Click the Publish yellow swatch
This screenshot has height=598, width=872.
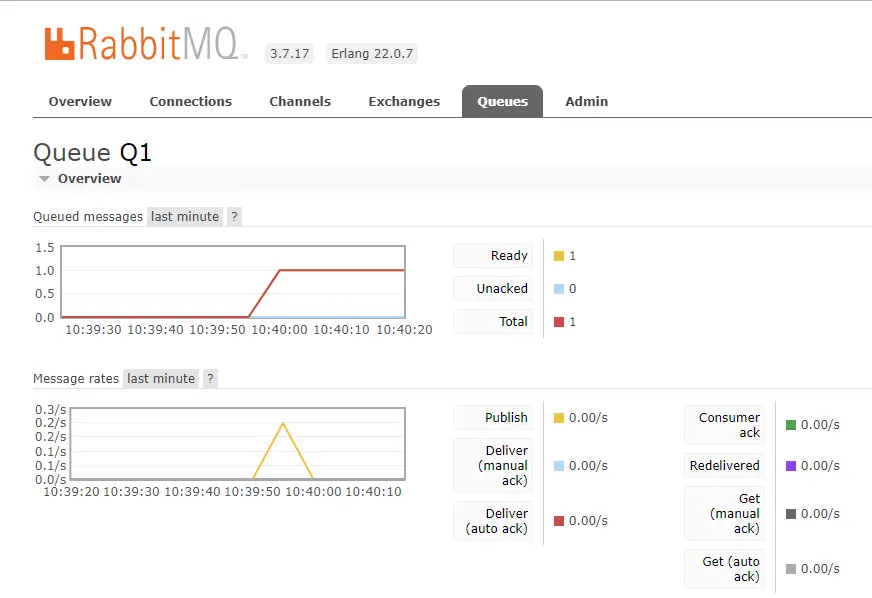click(559, 418)
